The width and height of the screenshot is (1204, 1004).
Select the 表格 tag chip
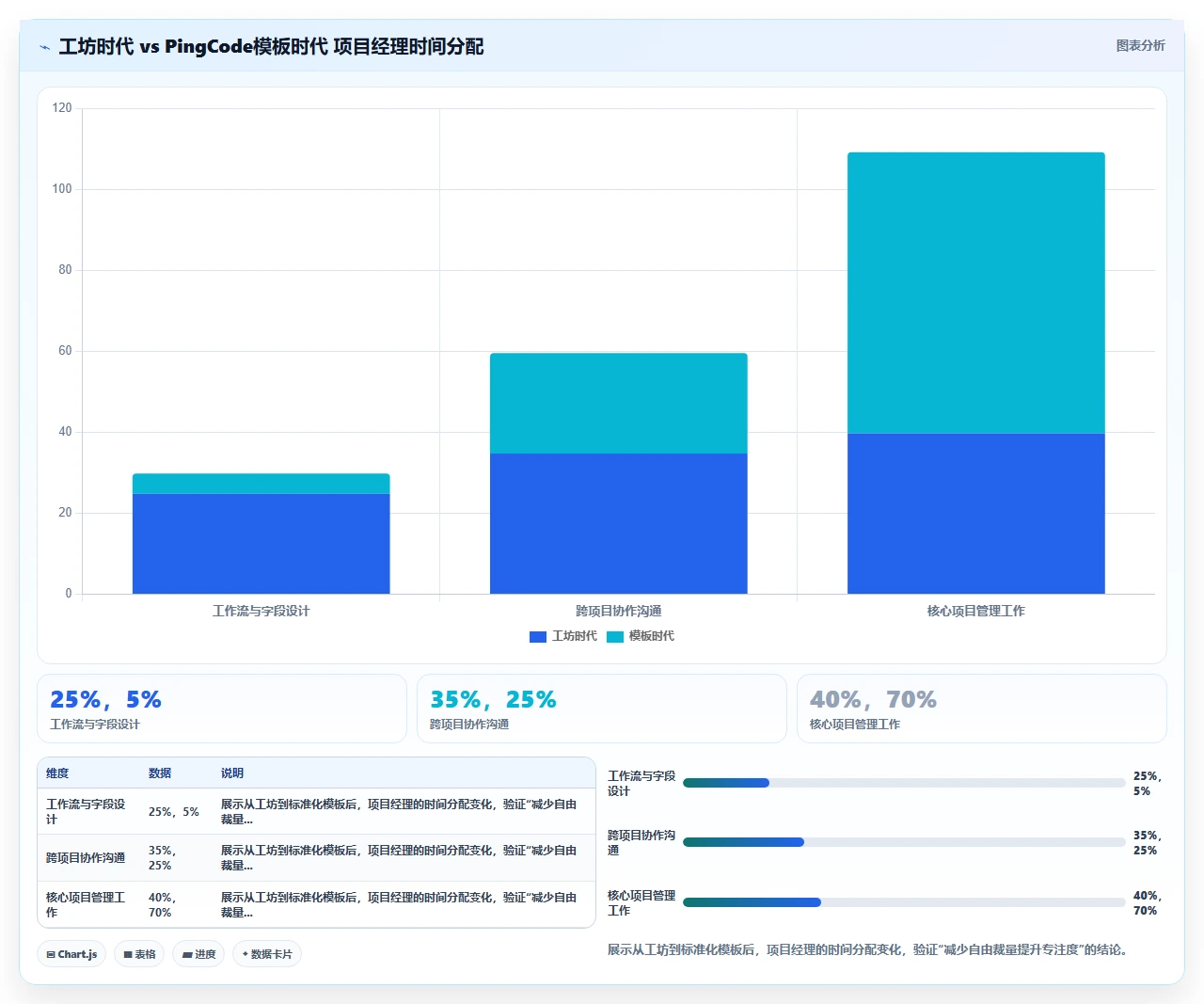click(x=139, y=954)
